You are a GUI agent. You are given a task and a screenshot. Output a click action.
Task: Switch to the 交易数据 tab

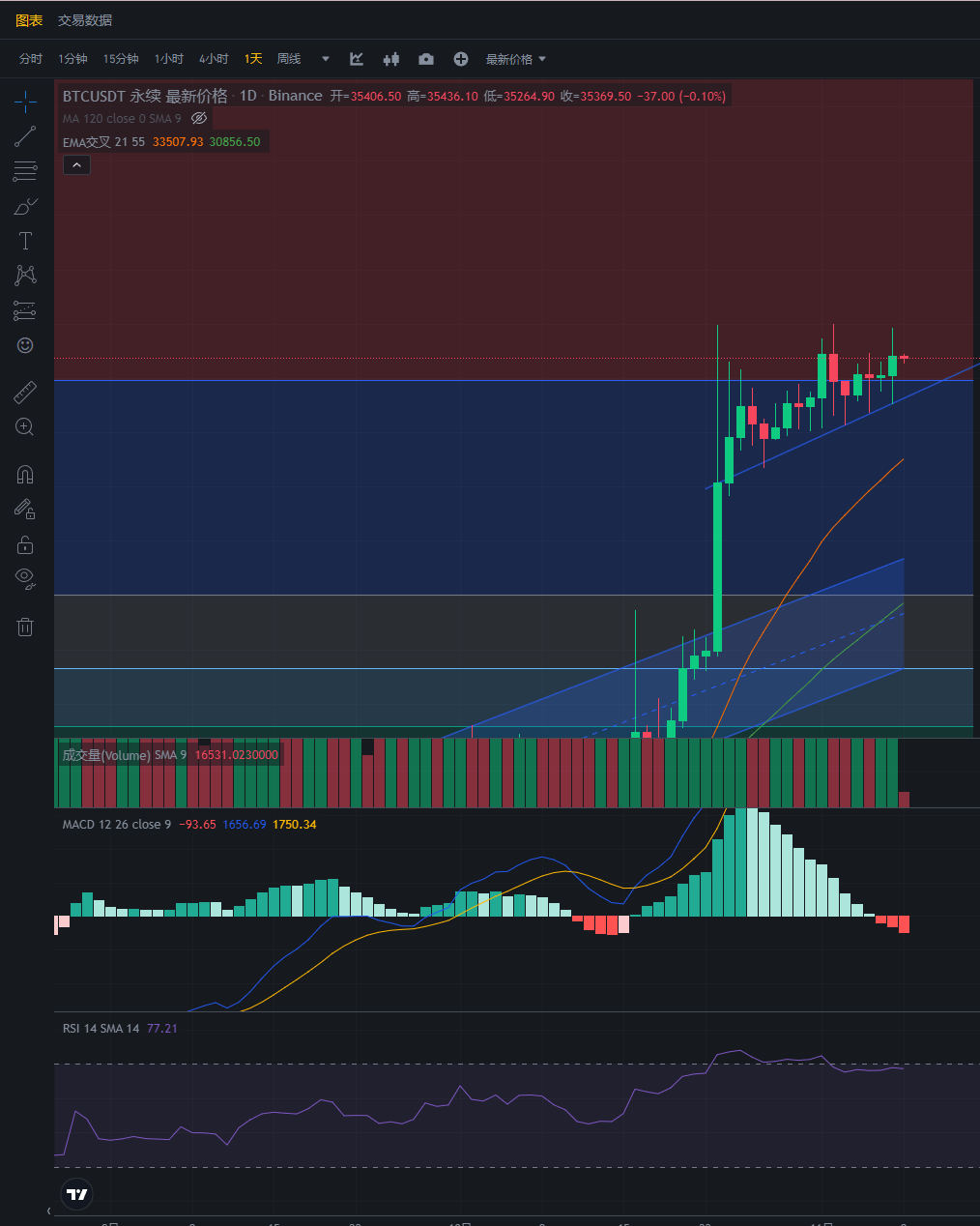[x=85, y=20]
